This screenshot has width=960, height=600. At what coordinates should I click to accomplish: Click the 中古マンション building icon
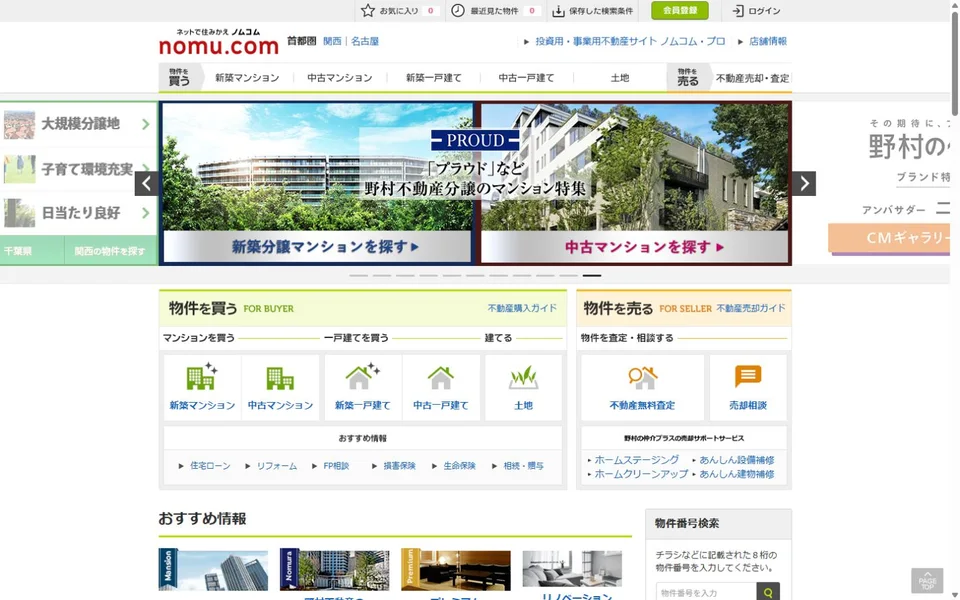280,378
